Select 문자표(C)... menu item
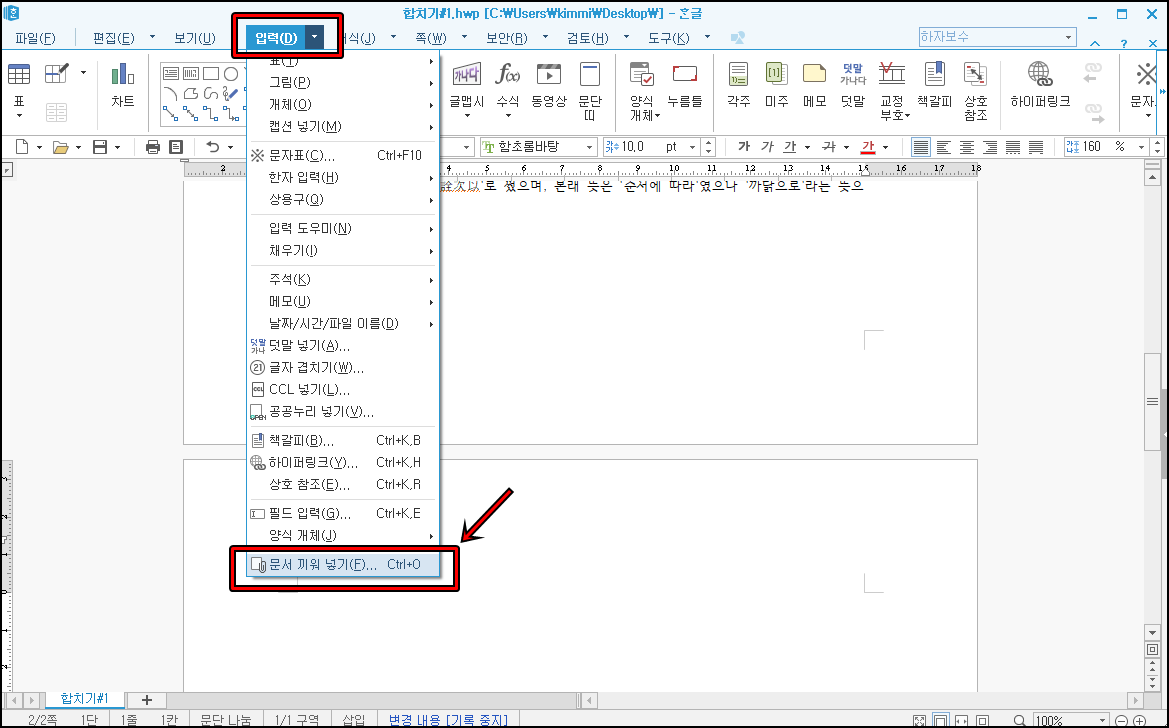Screen dimensions: 1169x728 [344, 155]
